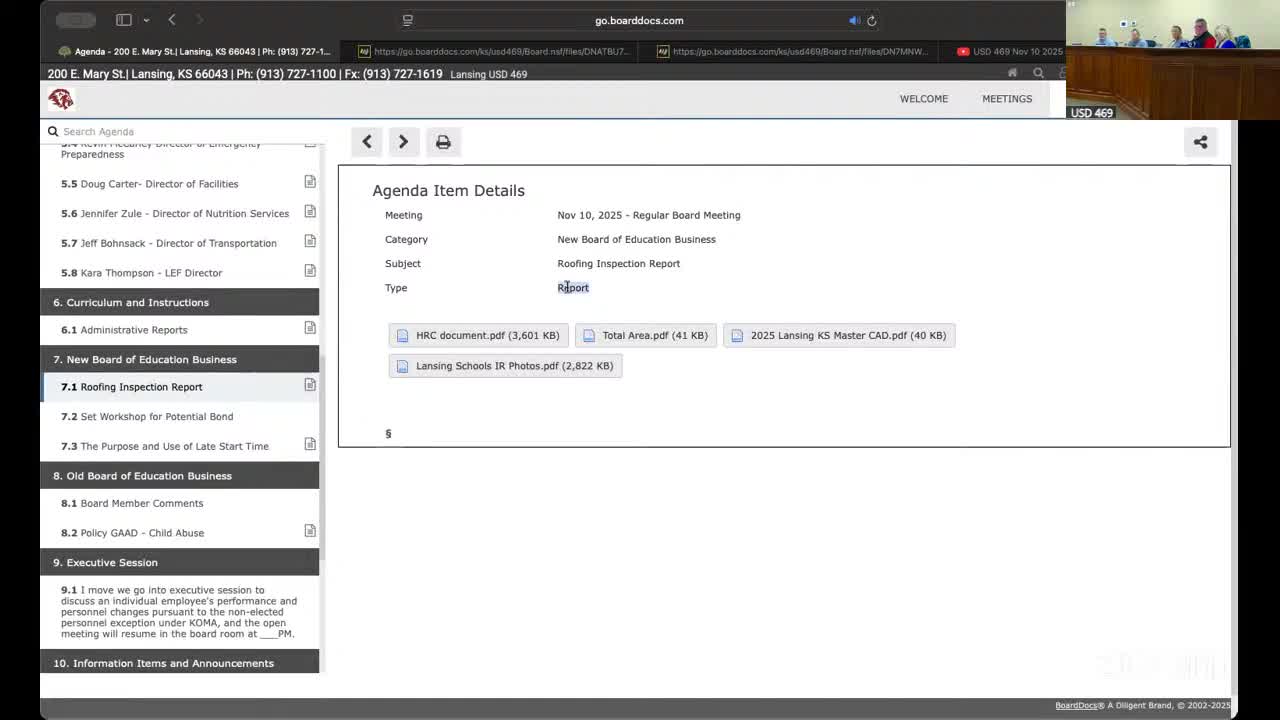Click the home icon in the header

(1012, 73)
